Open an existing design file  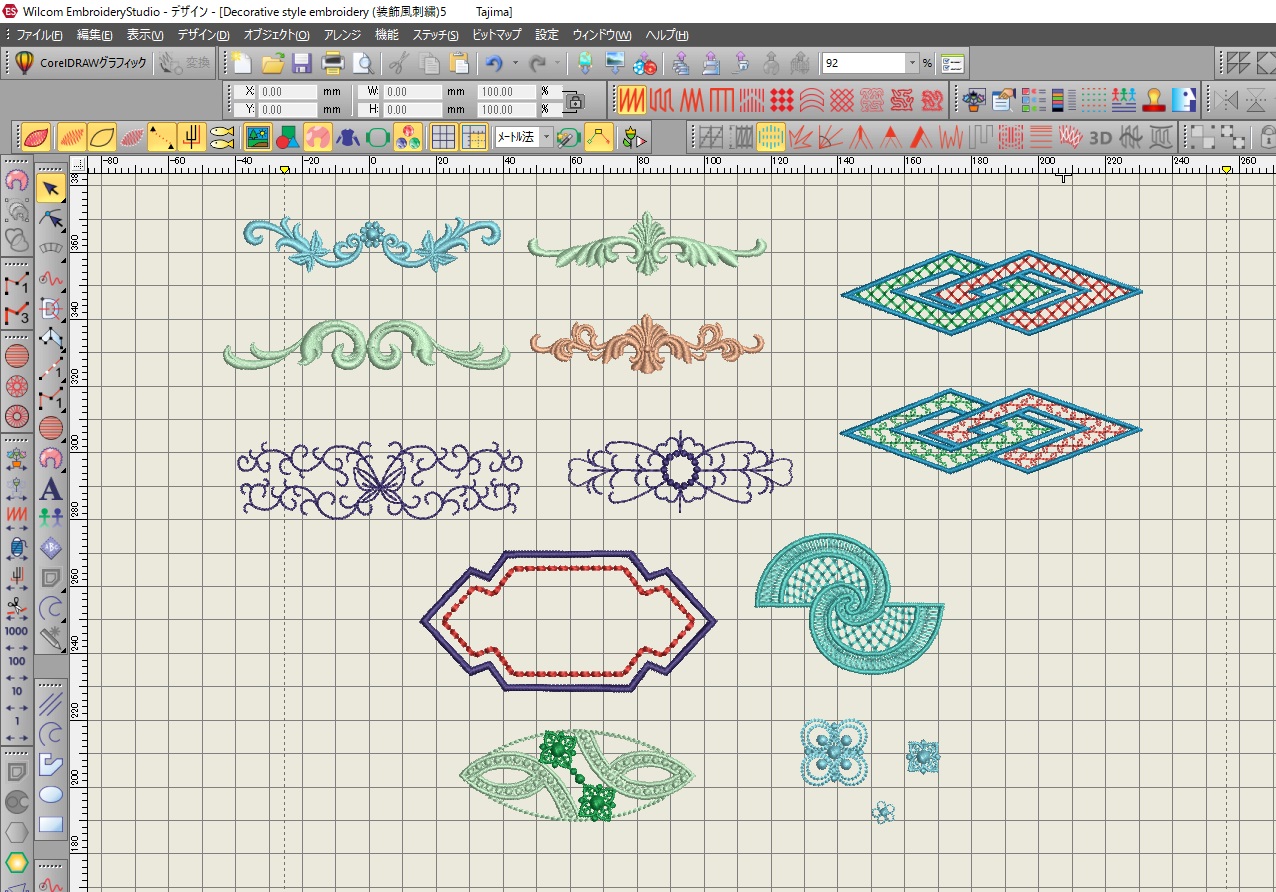tap(272, 64)
